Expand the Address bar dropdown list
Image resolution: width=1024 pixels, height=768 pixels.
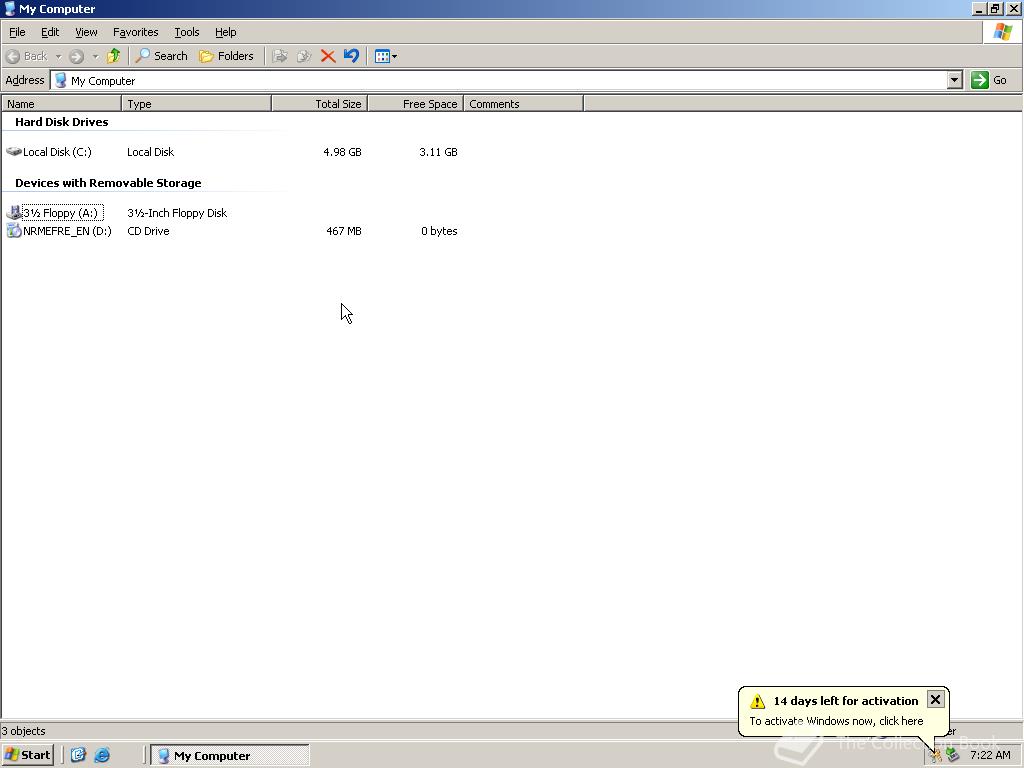click(x=955, y=80)
